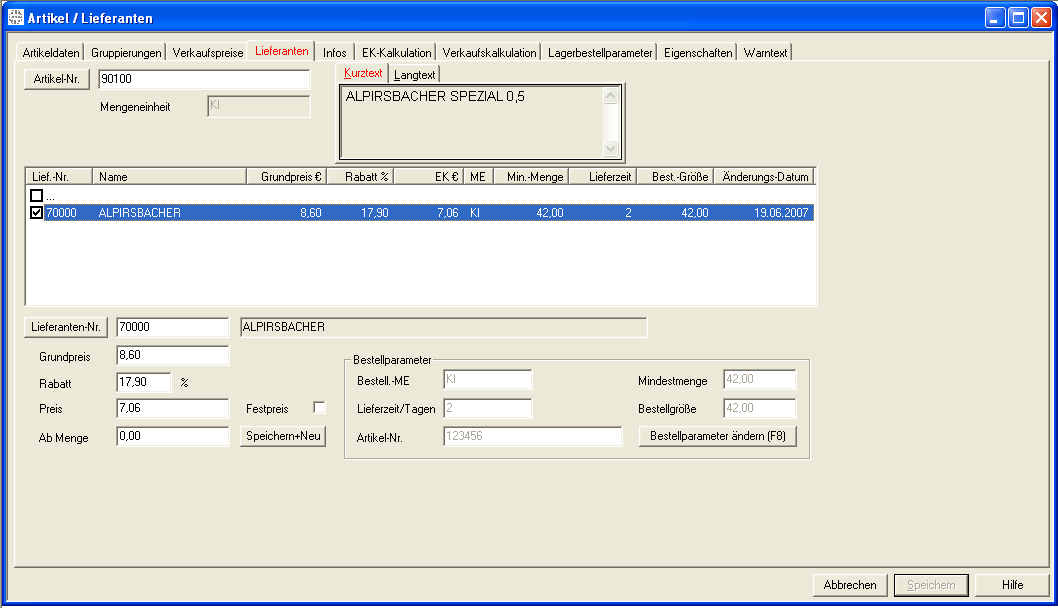Uncheck the checkbox for supplier 70000
The image size is (1058, 608).
(37, 213)
